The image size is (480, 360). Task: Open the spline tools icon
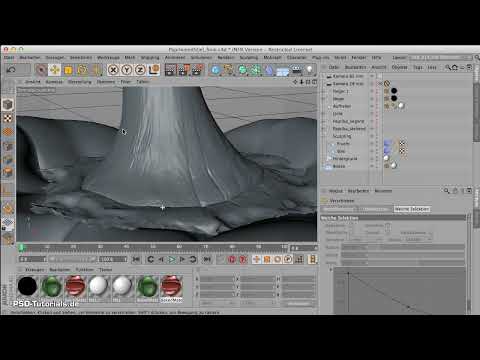pos(229,70)
